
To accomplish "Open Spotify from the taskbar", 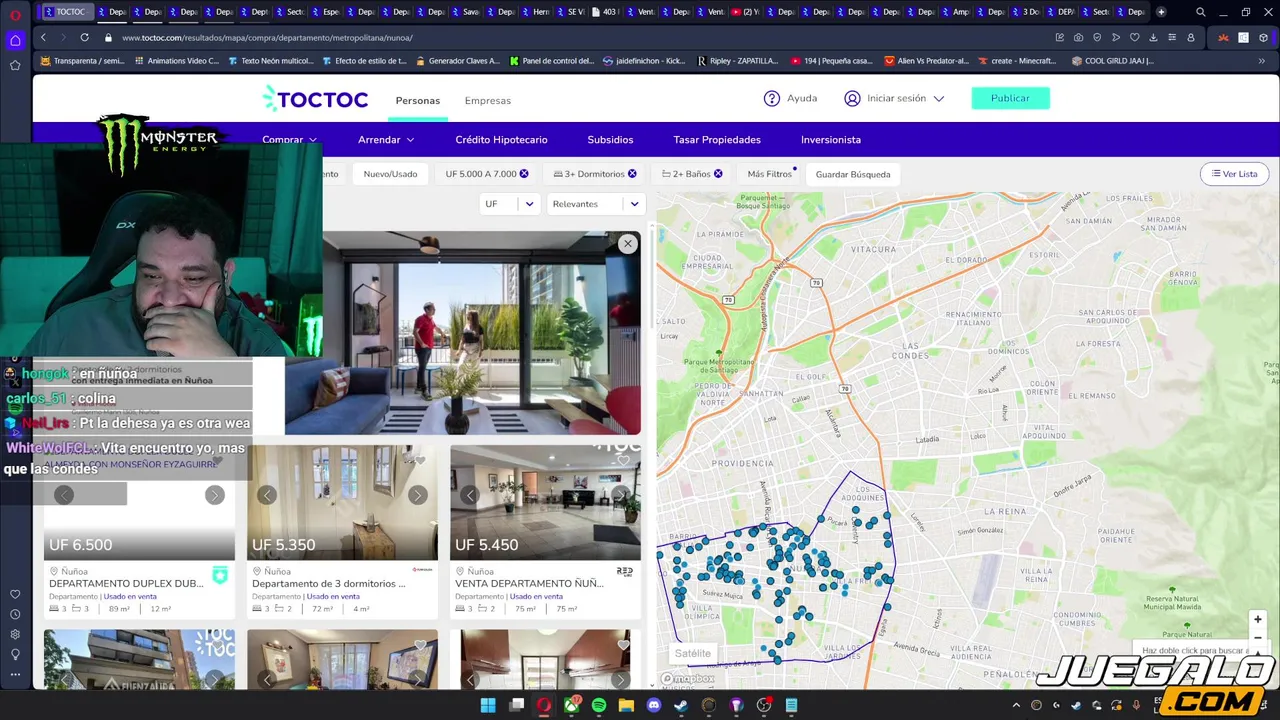I will (599, 706).
